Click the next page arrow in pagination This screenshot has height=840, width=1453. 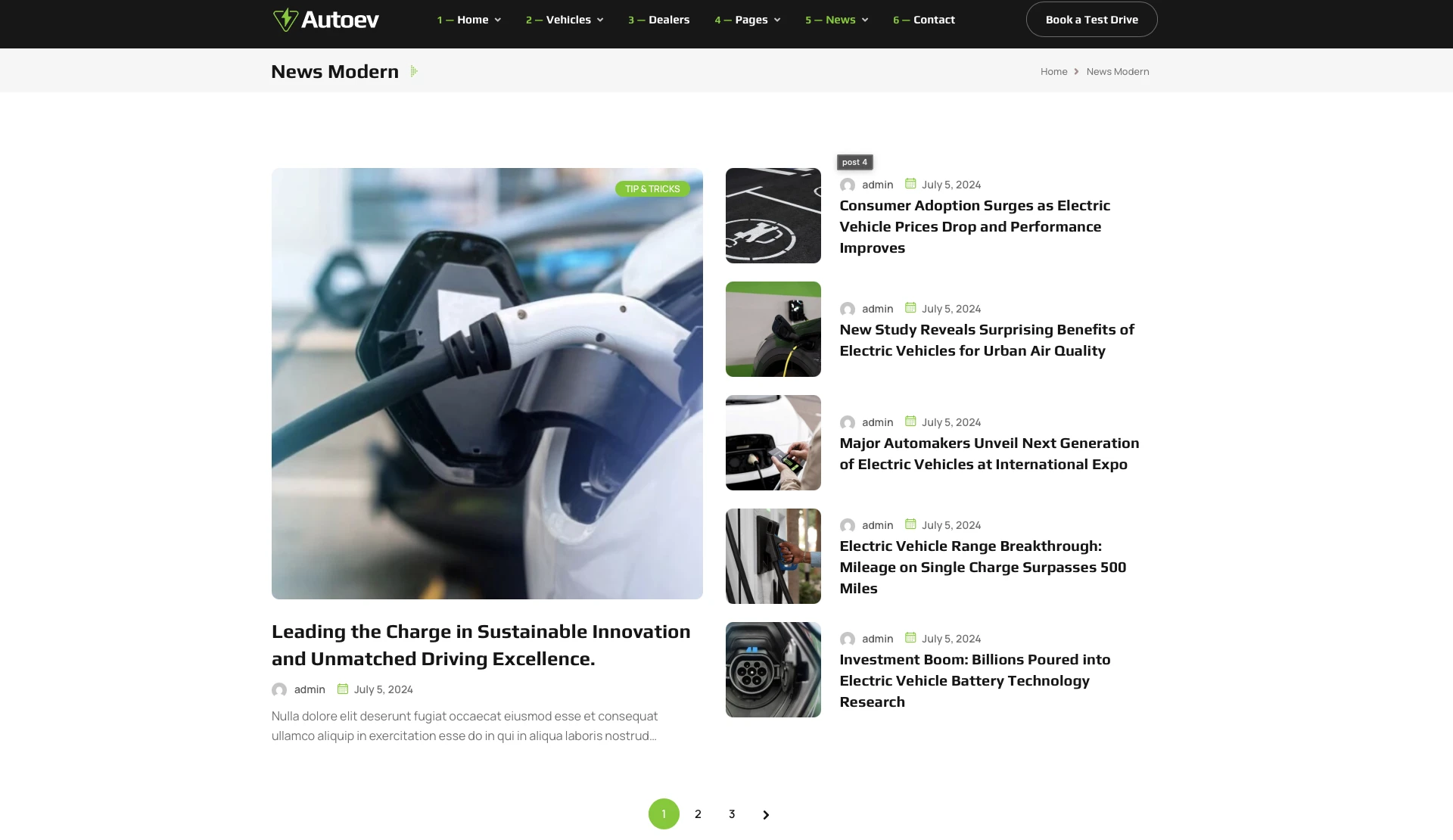pos(766,814)
